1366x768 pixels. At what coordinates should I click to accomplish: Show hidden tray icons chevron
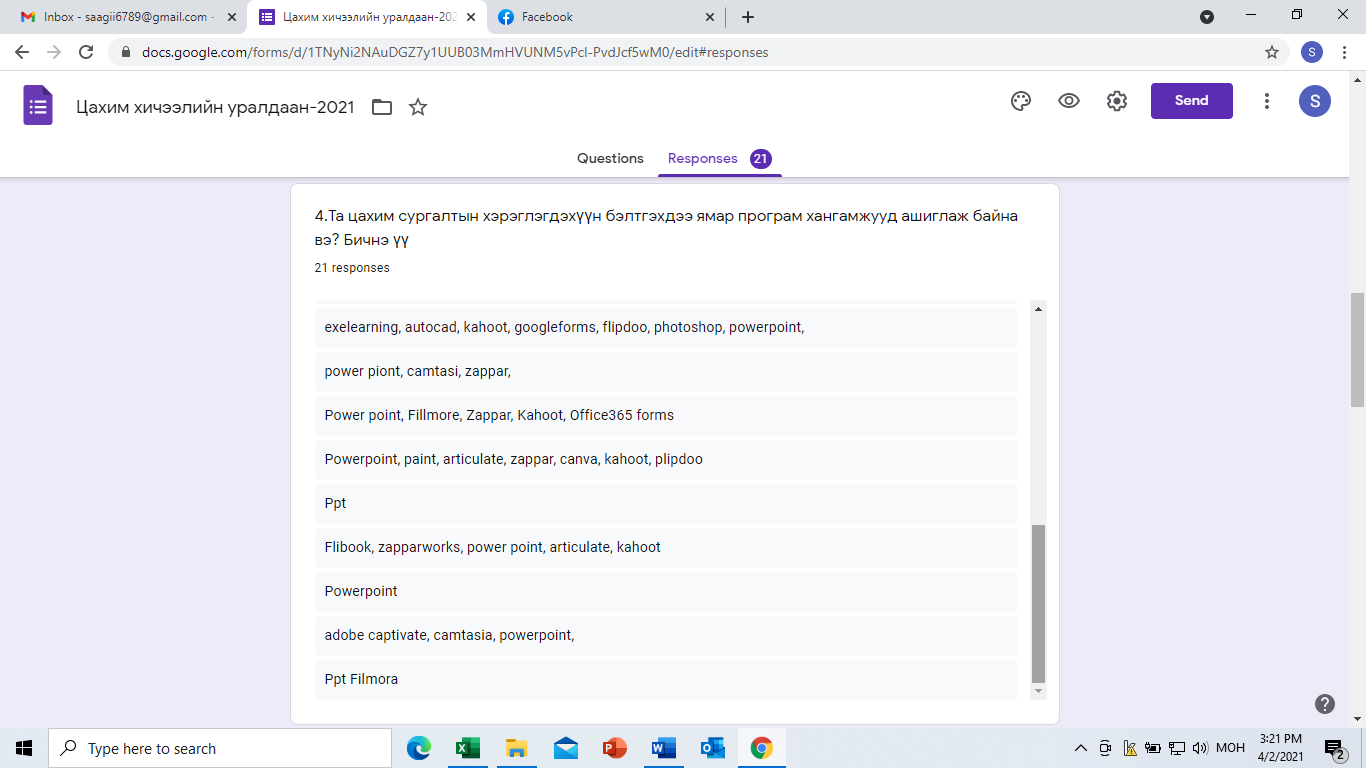(1080, 748)
